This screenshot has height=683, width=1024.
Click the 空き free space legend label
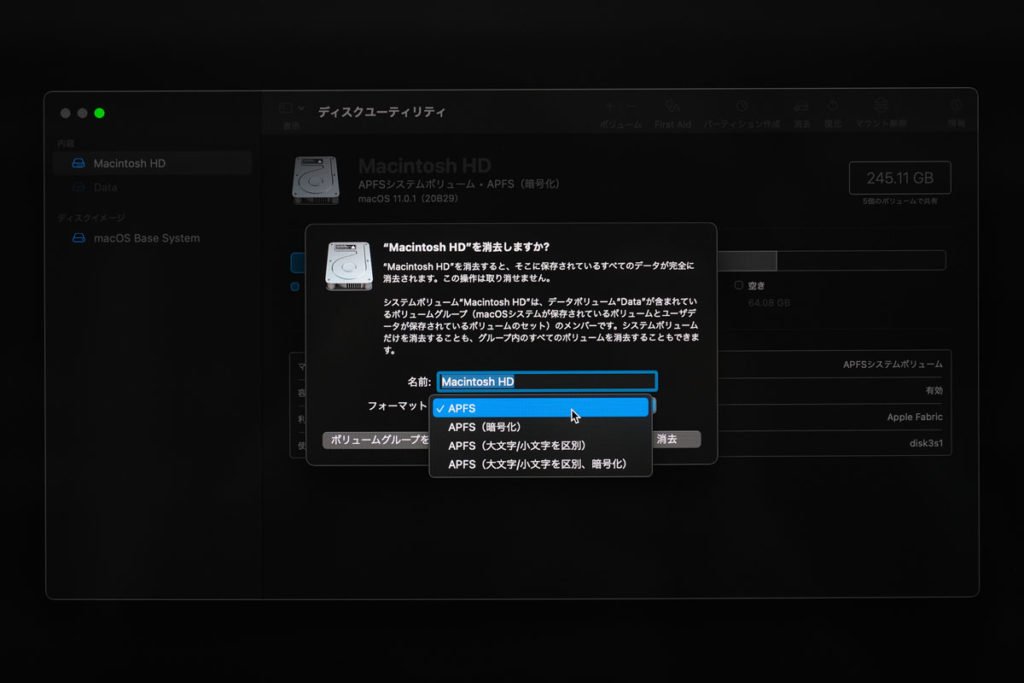tap(756, 285)
